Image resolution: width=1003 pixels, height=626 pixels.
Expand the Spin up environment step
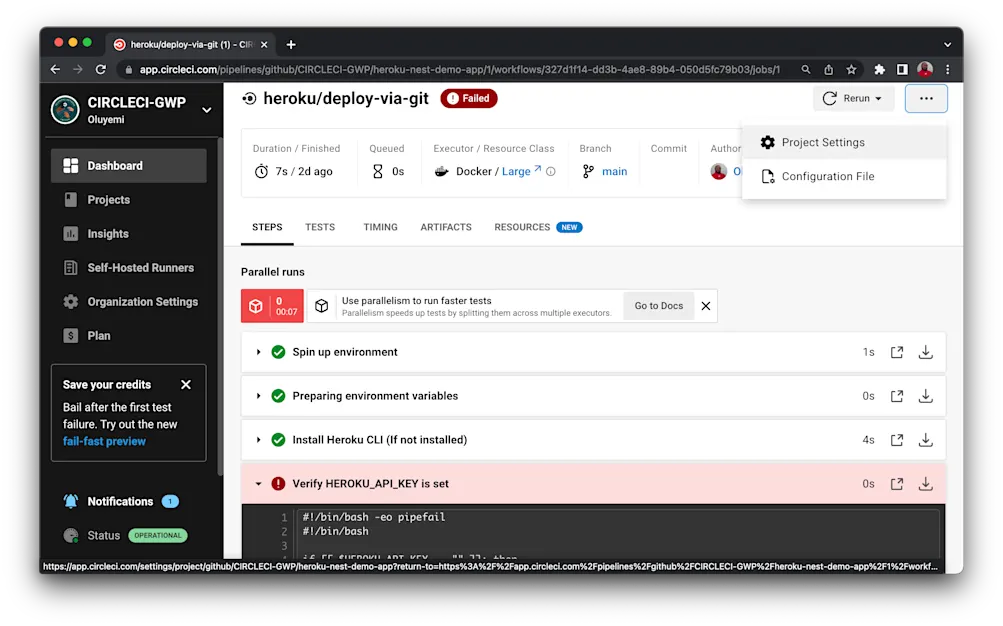258,352
